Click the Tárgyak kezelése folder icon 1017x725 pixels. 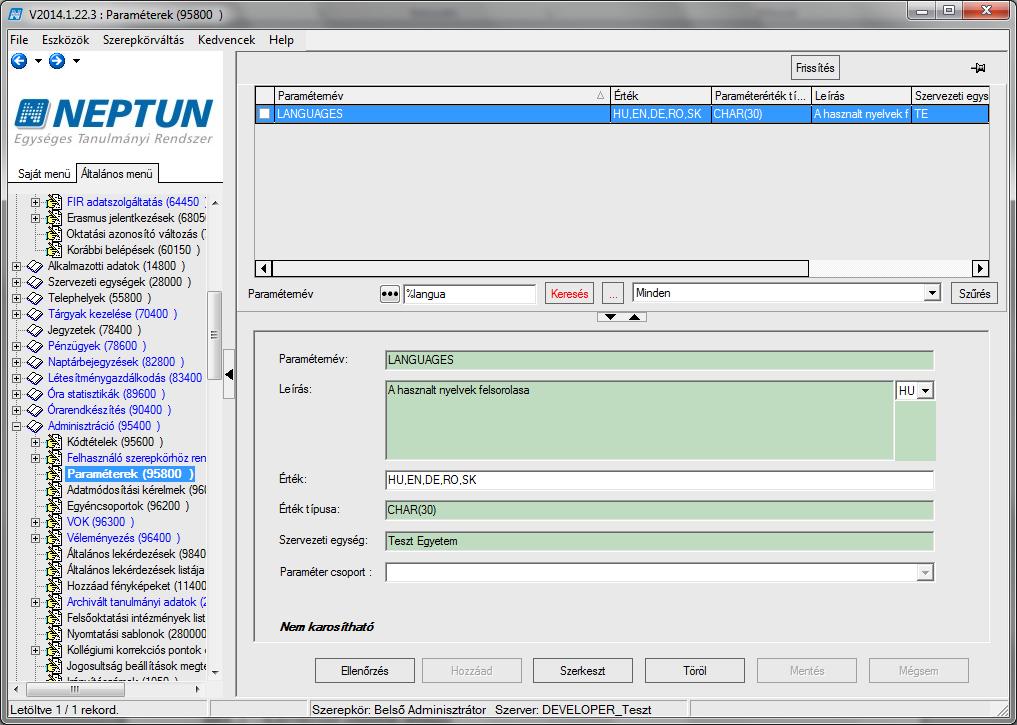[35, 314]
